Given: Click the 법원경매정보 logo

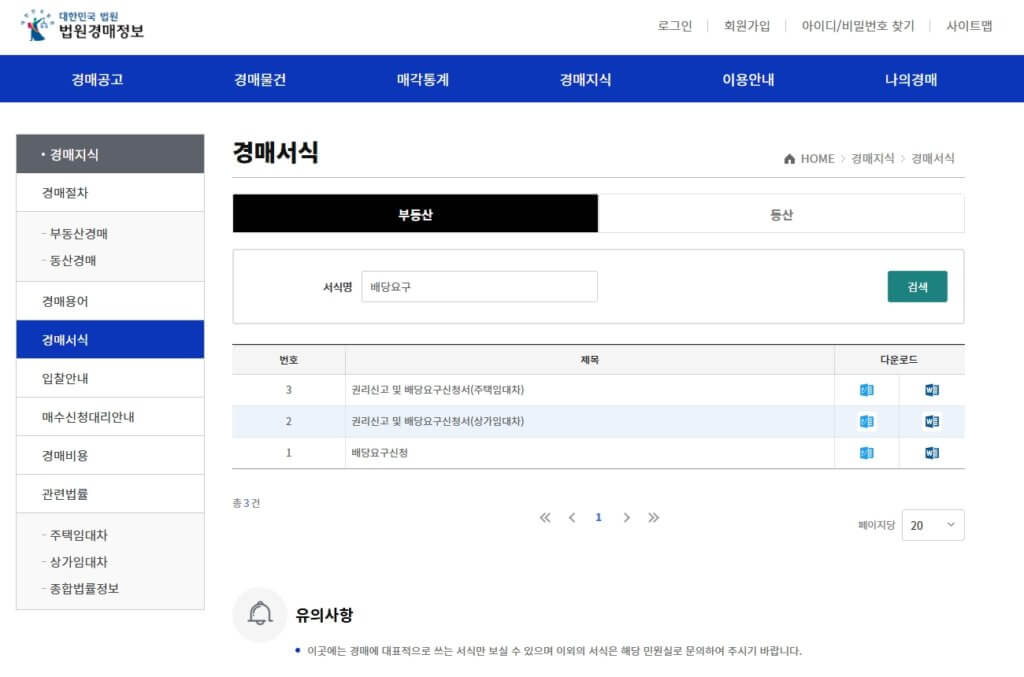Looking at the screenshot, I should tap(82, 25).
